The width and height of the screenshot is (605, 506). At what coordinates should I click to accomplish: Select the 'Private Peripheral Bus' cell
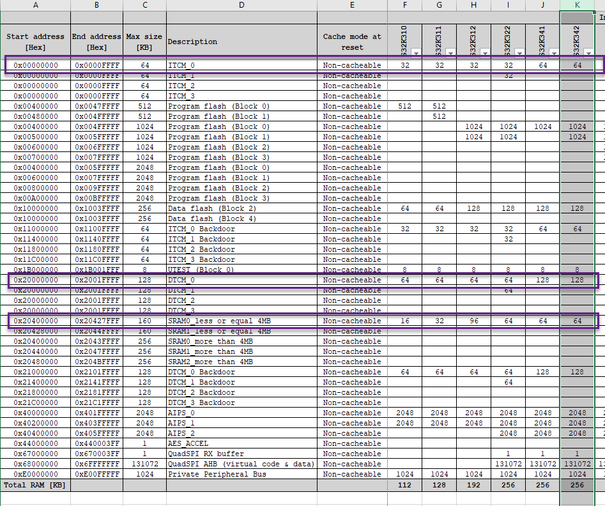(x=242, y=474)
